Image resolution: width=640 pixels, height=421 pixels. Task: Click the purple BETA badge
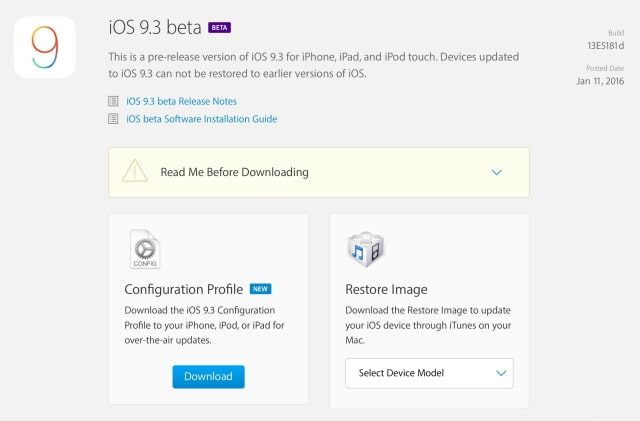click(220, 27)
